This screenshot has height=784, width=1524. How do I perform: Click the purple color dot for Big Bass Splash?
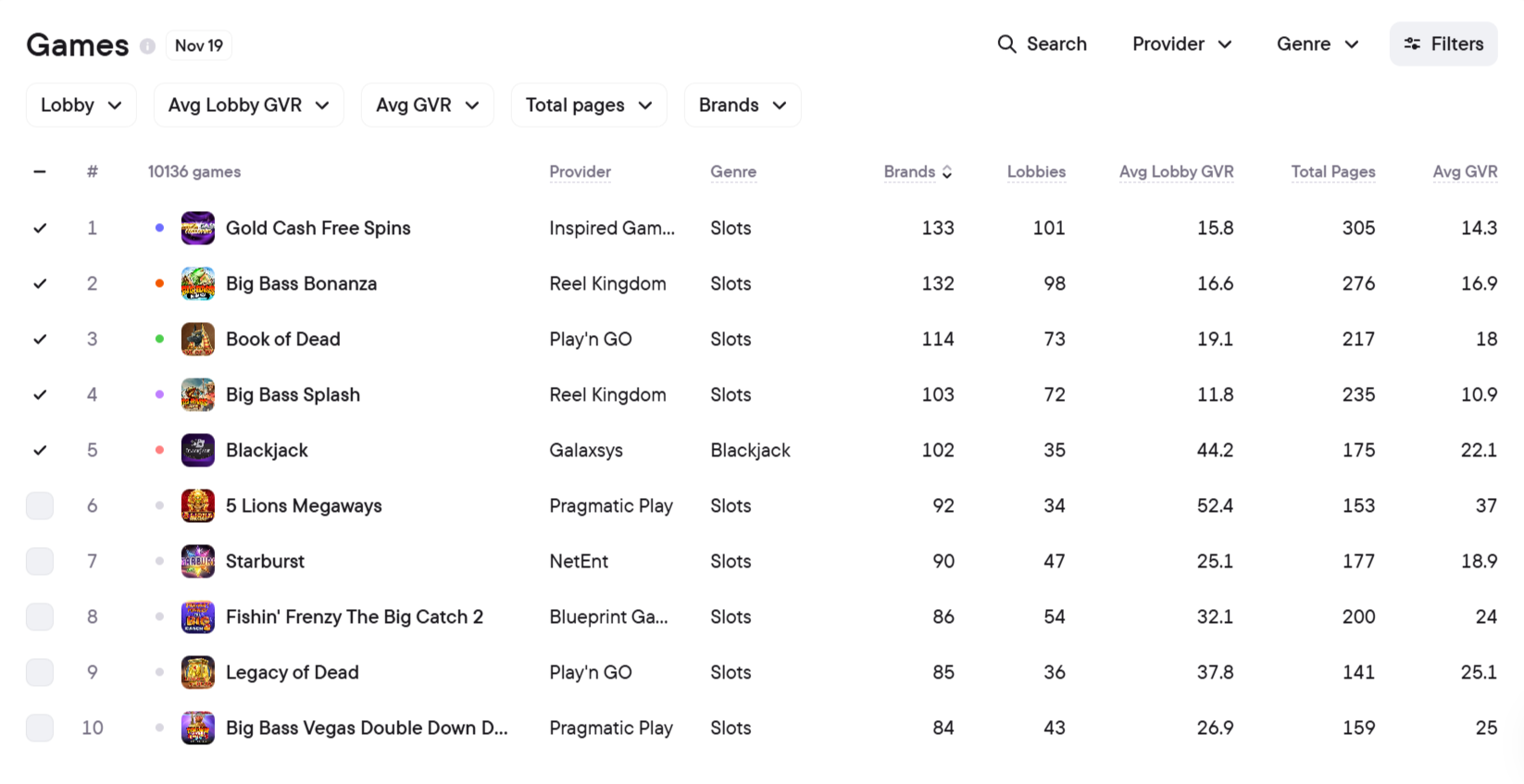coord(159,394)
